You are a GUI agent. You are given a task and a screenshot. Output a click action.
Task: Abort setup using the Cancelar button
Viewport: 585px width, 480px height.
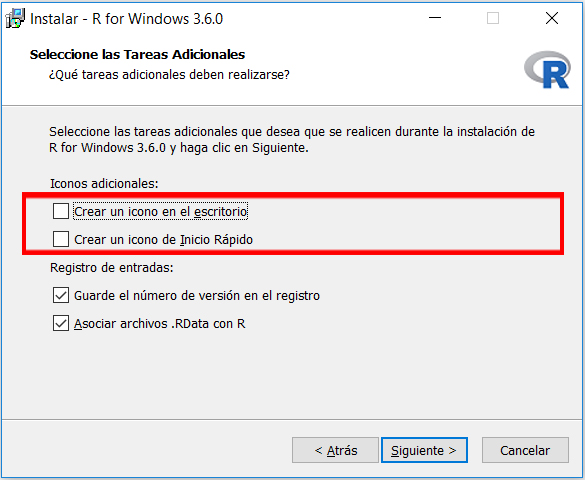[525, 450]
